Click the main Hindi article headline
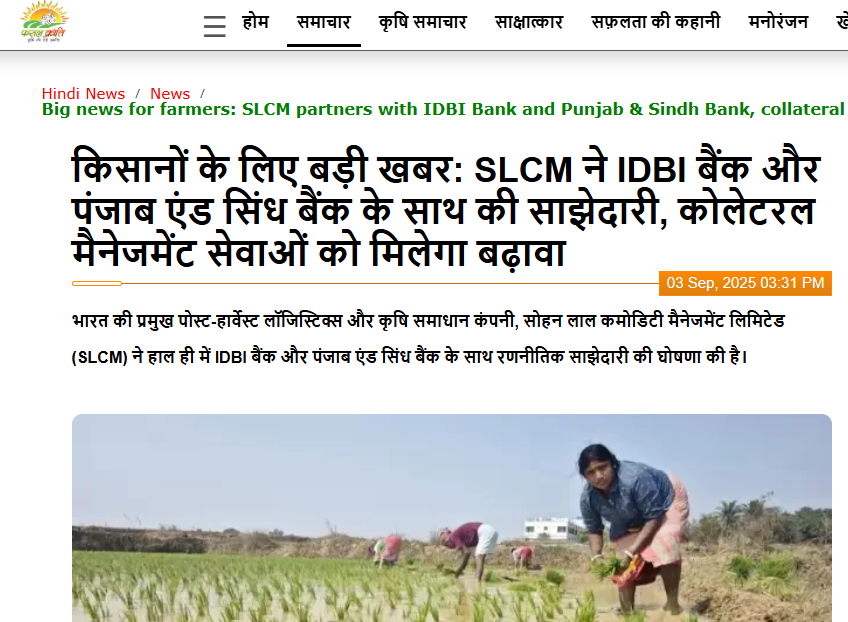 coord(446,210)
